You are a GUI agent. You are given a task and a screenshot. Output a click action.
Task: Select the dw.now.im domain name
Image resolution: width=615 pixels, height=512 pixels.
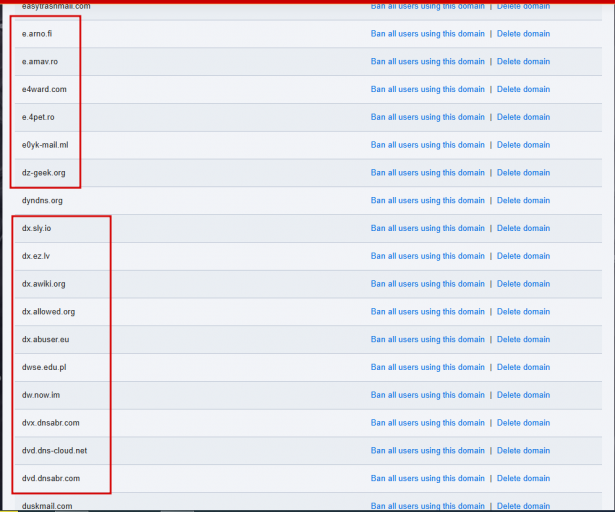point(41,396)
